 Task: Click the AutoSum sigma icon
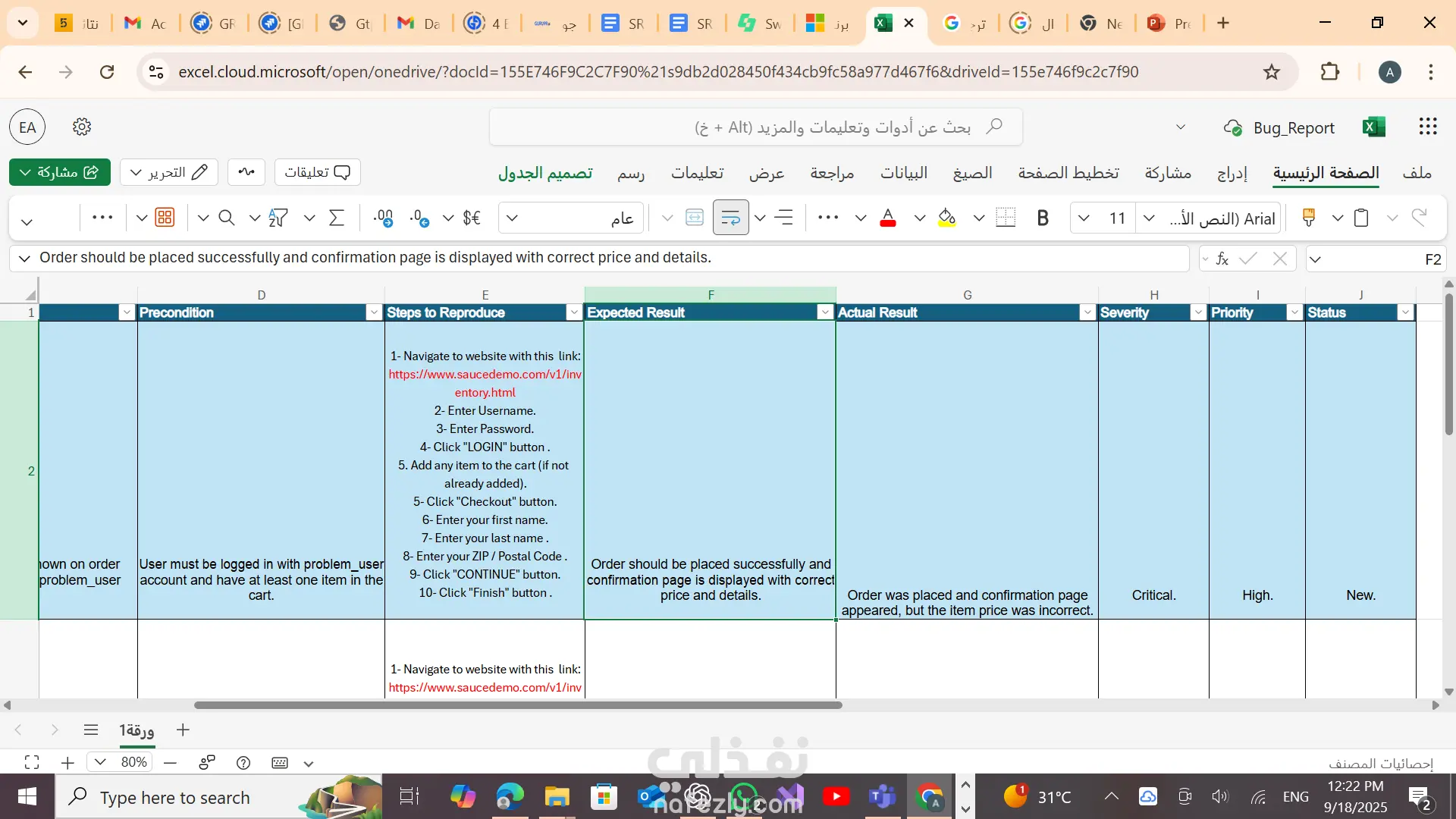(x=337, y=218)
